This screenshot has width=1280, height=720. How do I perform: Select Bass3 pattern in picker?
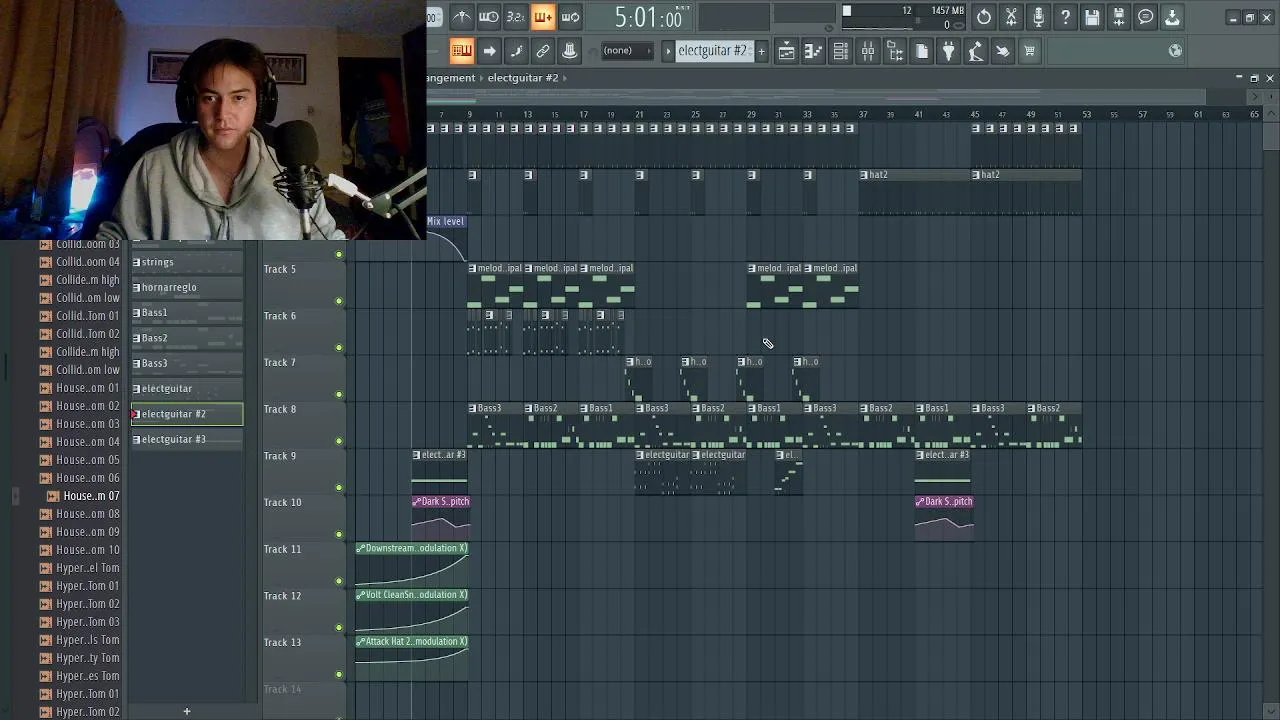click(187, 364)
